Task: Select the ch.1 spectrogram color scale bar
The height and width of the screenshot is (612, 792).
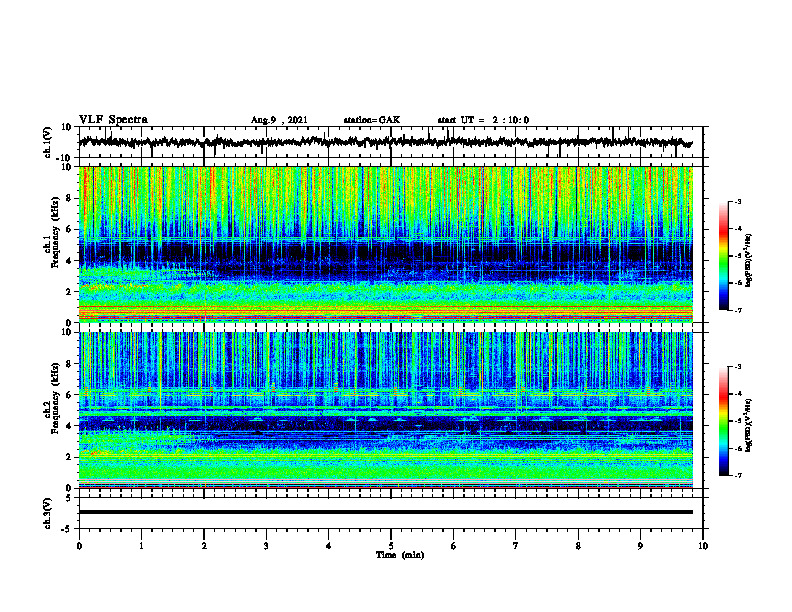Action: point(723,256)
